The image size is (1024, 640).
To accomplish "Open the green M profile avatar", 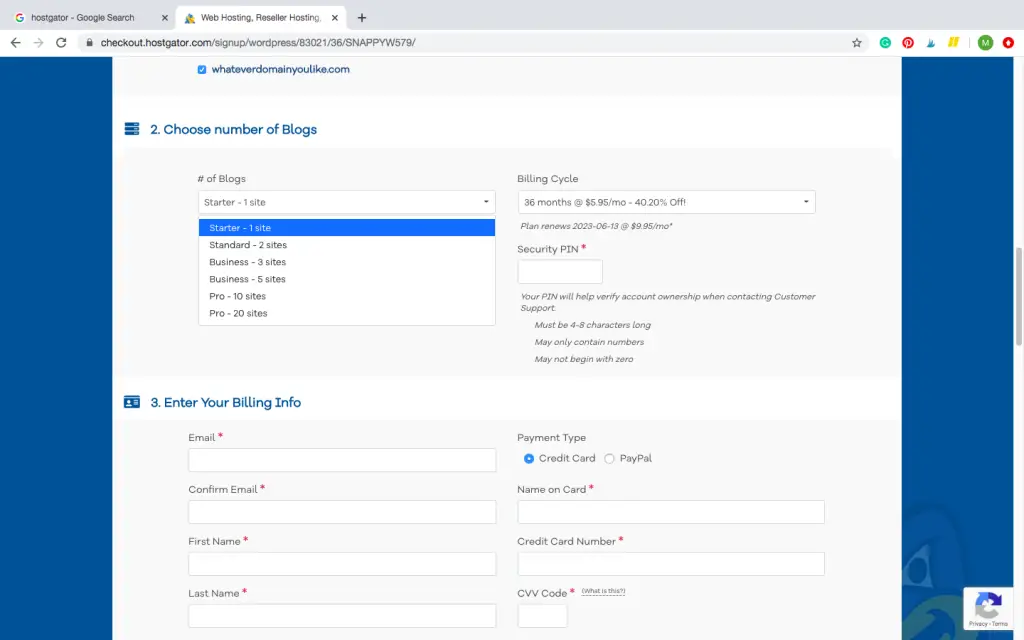I will click(x=985, y=42).
